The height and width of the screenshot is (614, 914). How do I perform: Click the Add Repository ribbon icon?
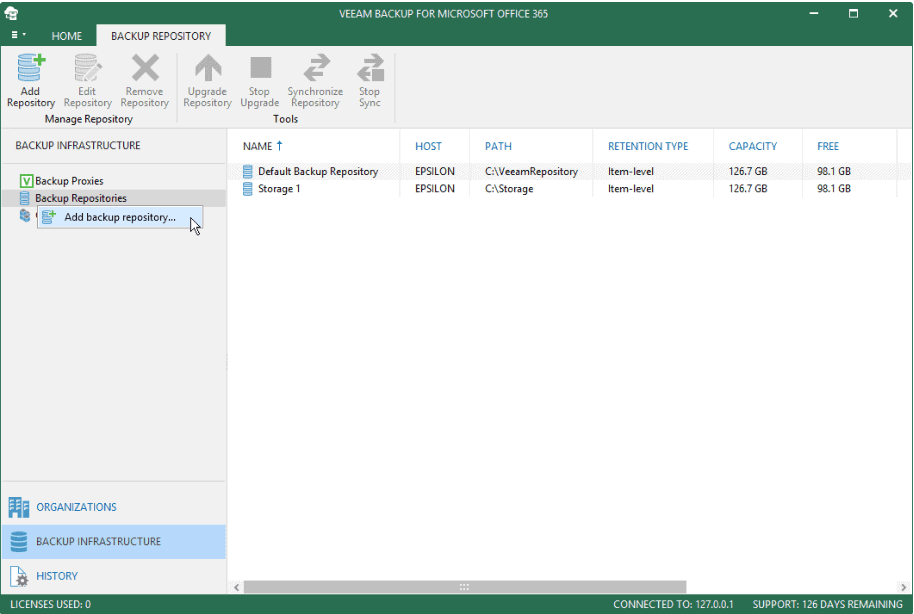pos(30,68)
